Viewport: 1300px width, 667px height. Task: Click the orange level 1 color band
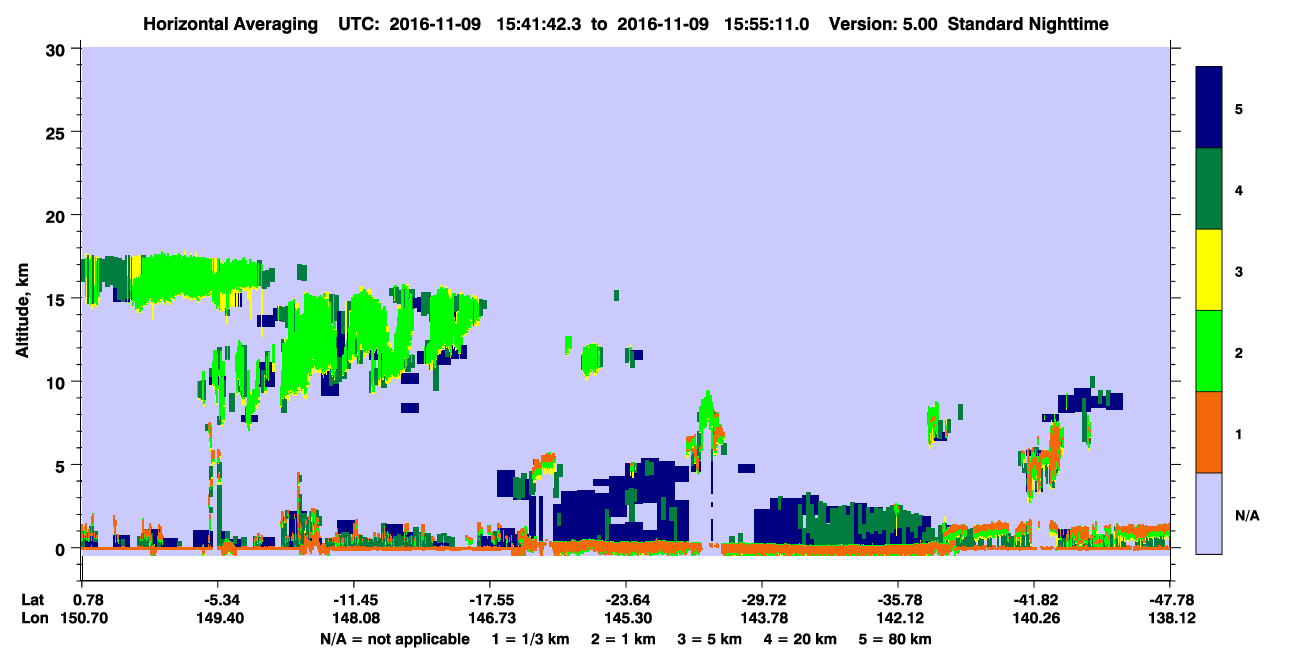[1209, 431]
